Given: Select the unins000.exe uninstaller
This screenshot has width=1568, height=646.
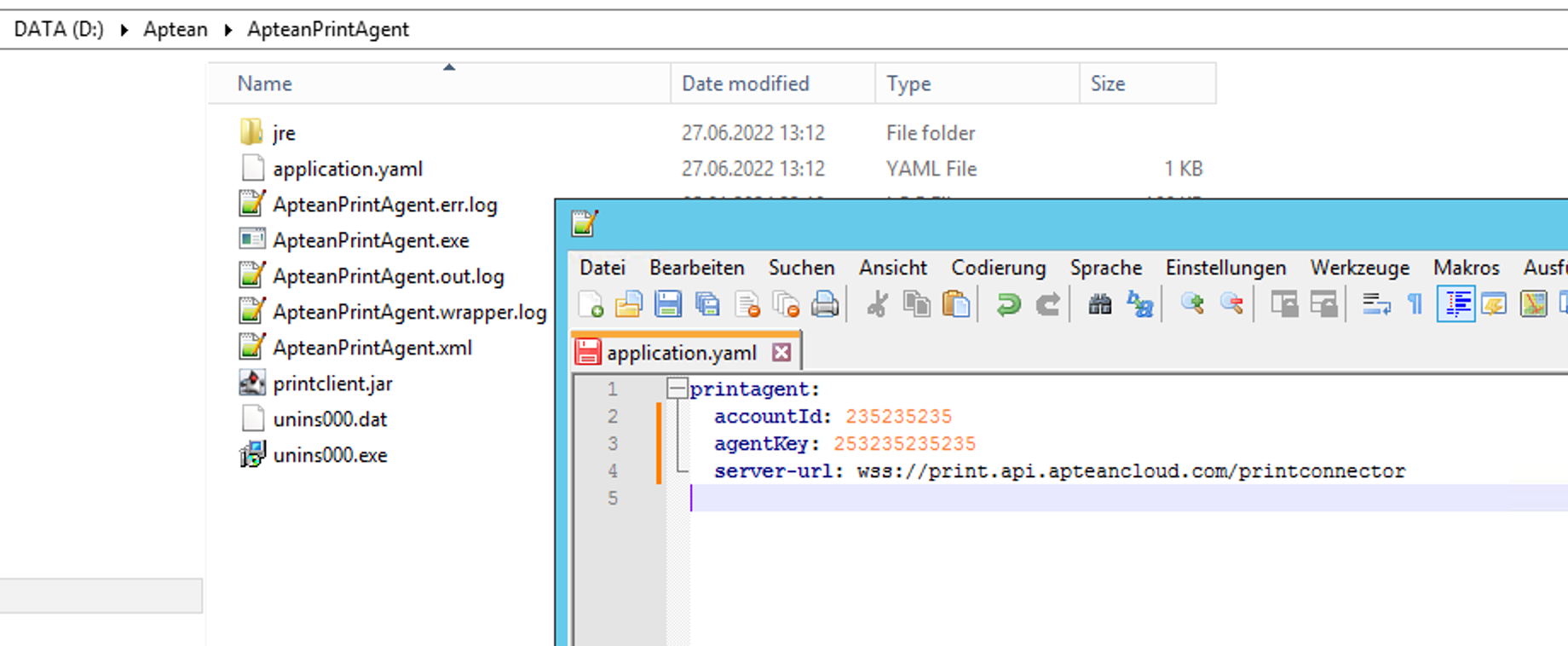Looking at the screenshot, I should 330,455.
